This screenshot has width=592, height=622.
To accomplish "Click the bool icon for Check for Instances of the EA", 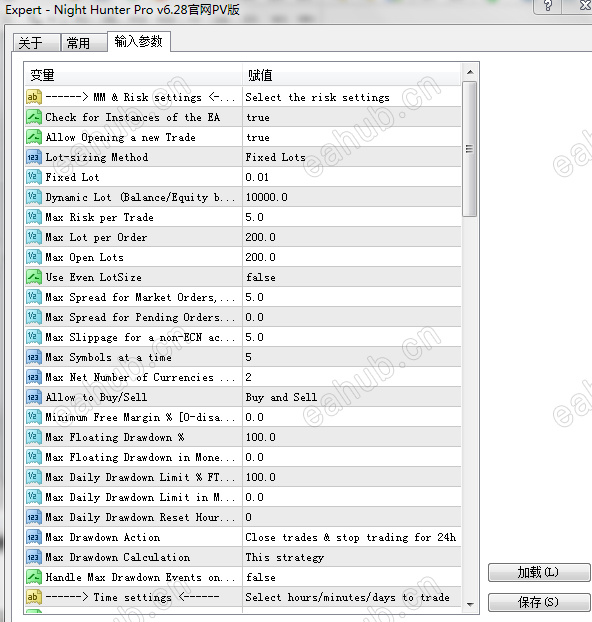I will [34, 117].
